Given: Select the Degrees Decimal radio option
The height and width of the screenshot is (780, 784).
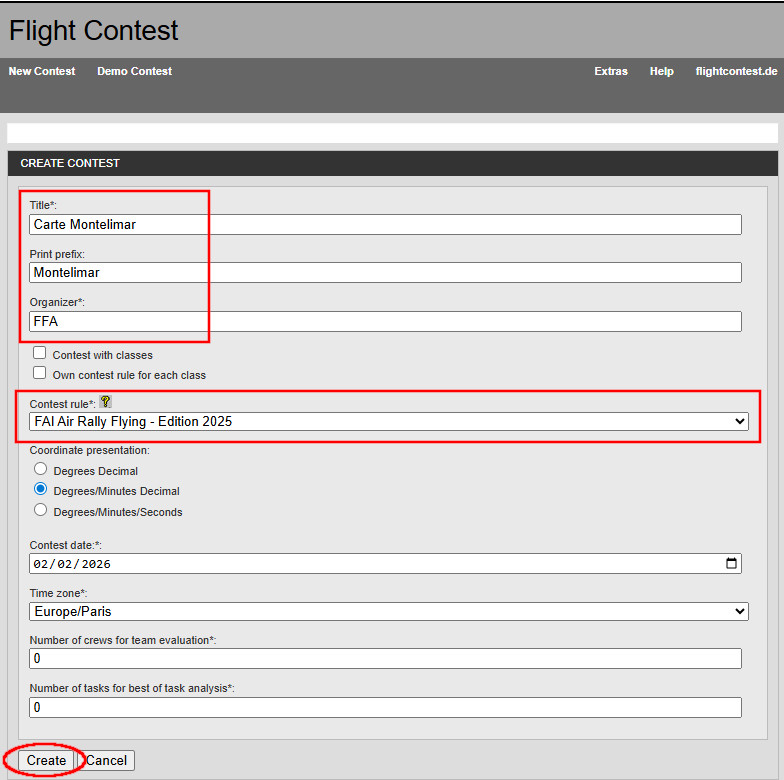Looking at the screenshot, I should point(41,469).
